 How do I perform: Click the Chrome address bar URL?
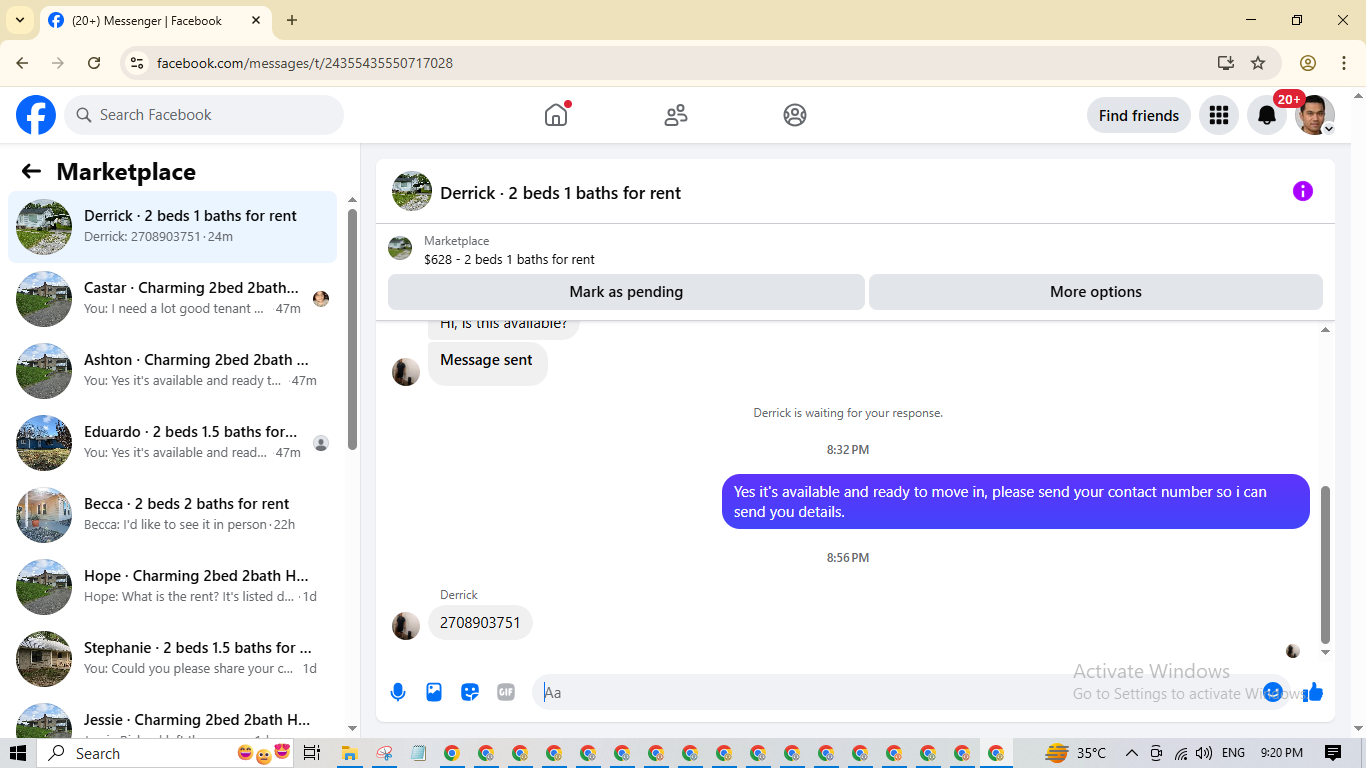click(x=305, y=63)
